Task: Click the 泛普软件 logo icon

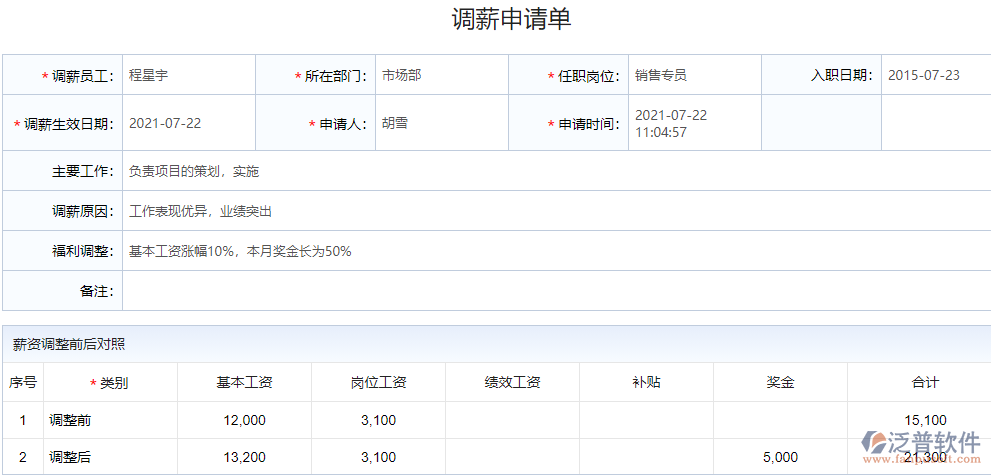Action: coord(876,442)
